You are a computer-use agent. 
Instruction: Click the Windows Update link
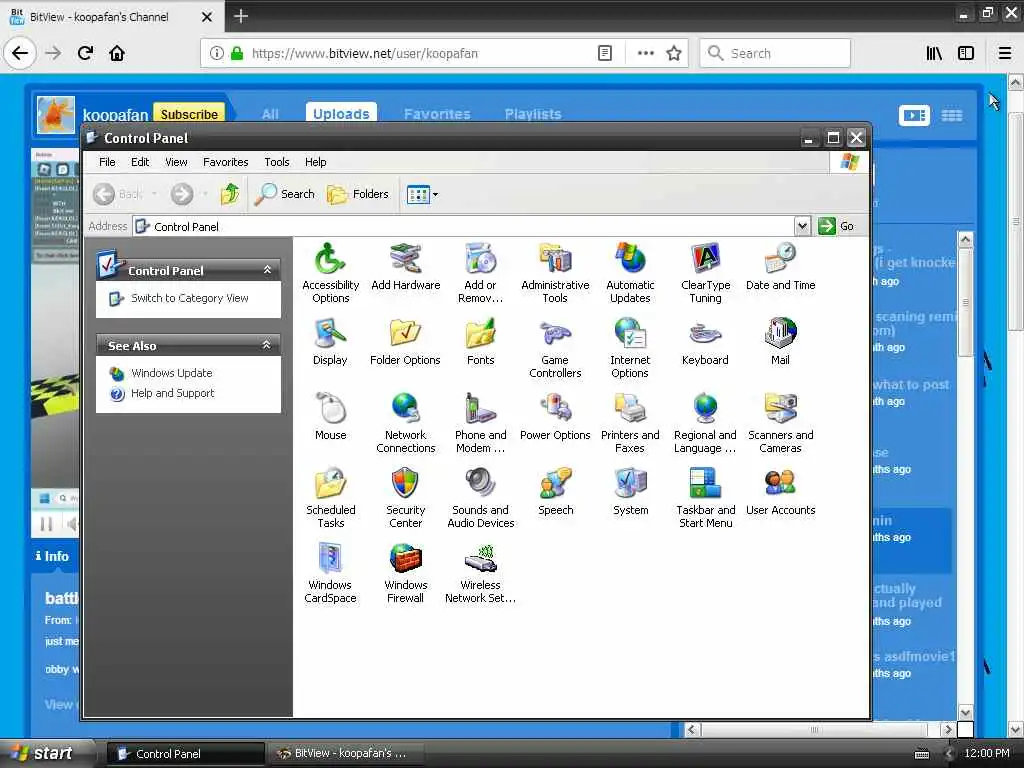tap(172, 373)
